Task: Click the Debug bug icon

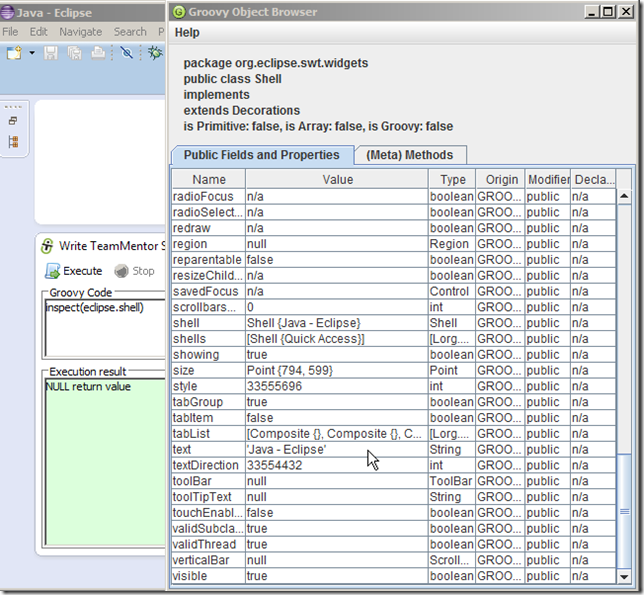Action: pyautogui.click(x=155, y=52)
